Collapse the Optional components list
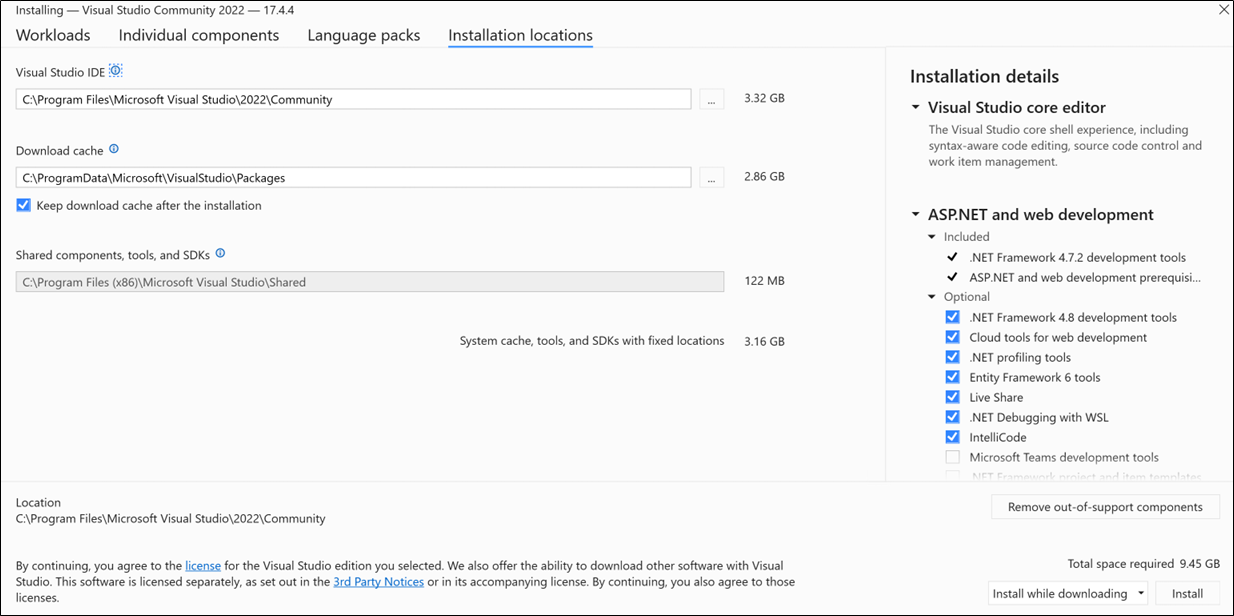The height and width of the screenshot is (616, 1234). [x=933, y=297]
